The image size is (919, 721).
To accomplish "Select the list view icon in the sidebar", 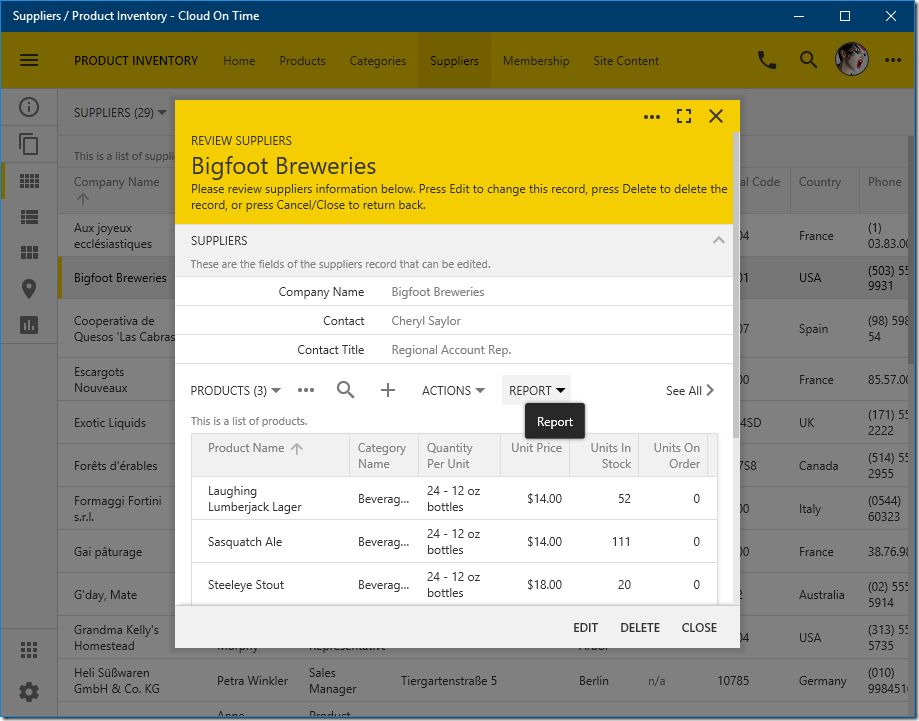I will click(29, 217).
